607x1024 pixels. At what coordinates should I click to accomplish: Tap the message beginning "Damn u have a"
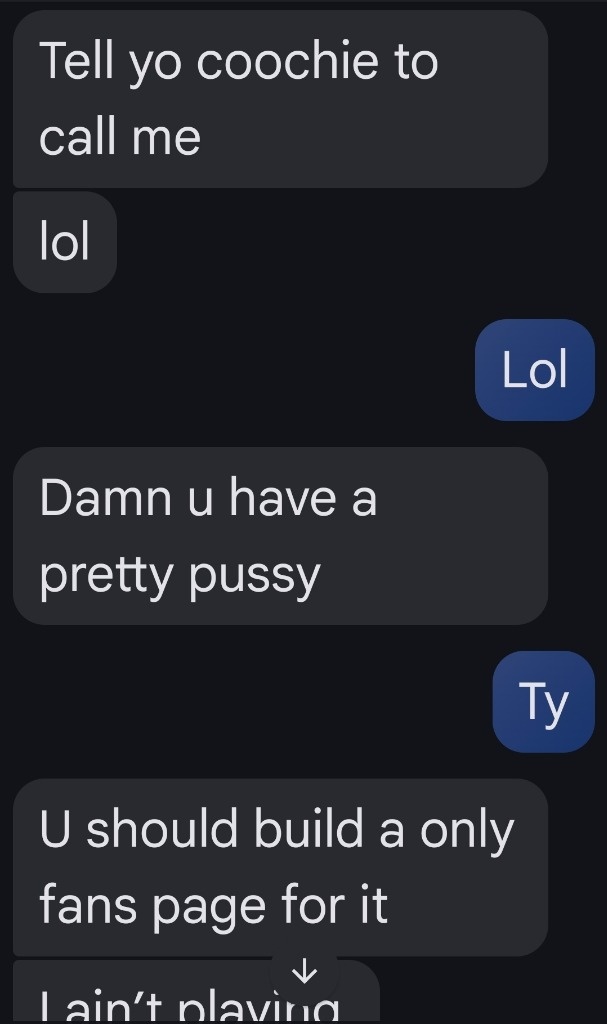(280, 536)
